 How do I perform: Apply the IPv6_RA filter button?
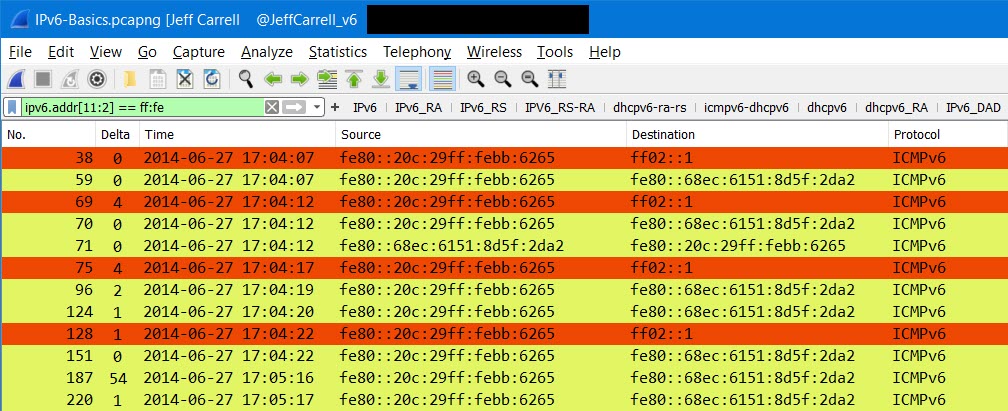[x=418, y=107]
